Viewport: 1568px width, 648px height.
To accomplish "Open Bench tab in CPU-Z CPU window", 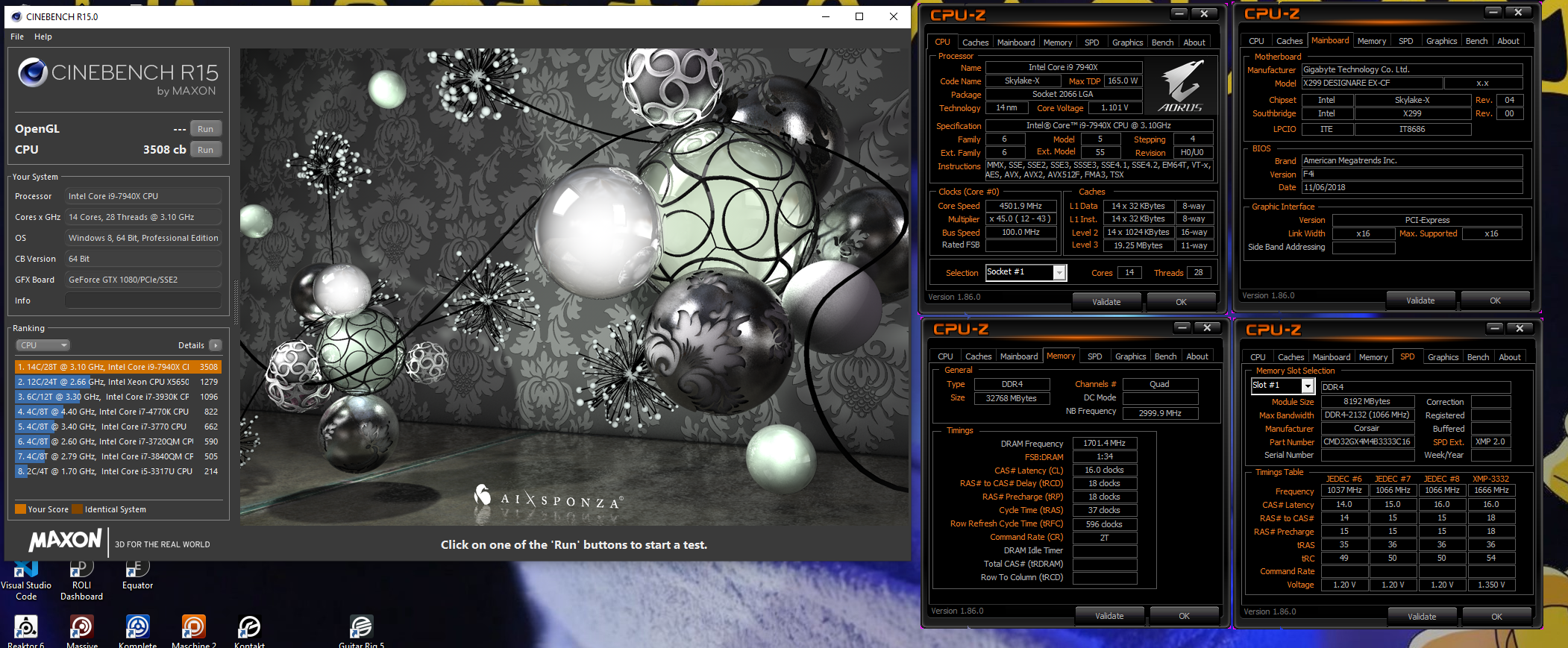I will click(x=1162, y=43).
